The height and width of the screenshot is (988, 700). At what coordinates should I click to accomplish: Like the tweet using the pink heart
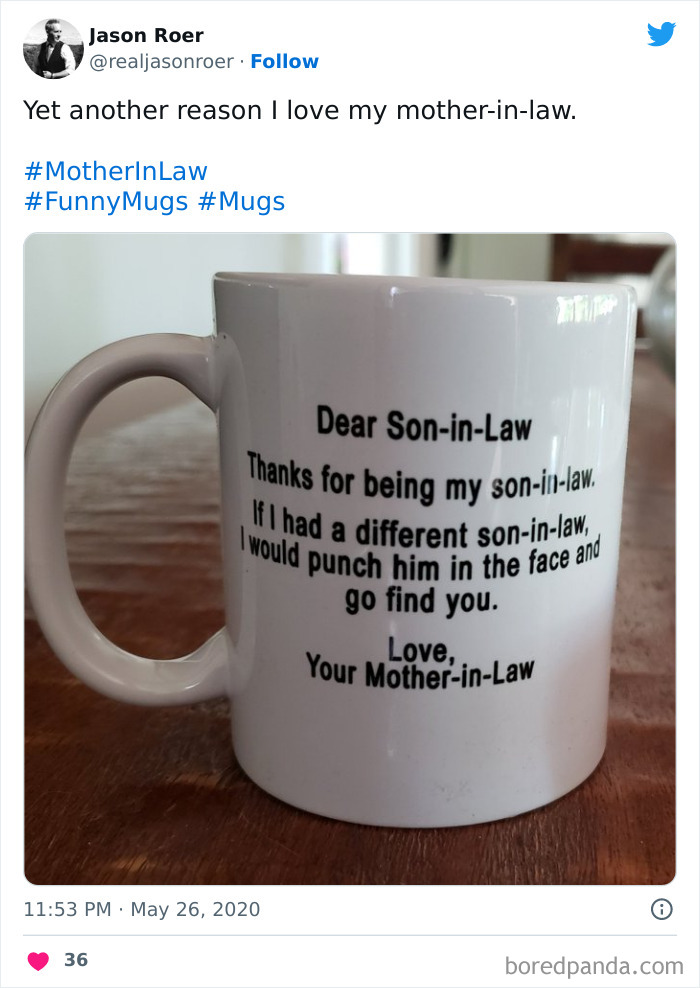coord(37,956)
